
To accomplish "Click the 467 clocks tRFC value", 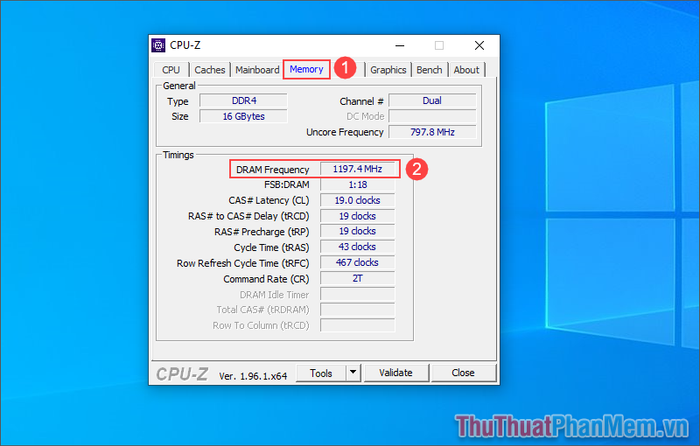I will click(358, 263).
